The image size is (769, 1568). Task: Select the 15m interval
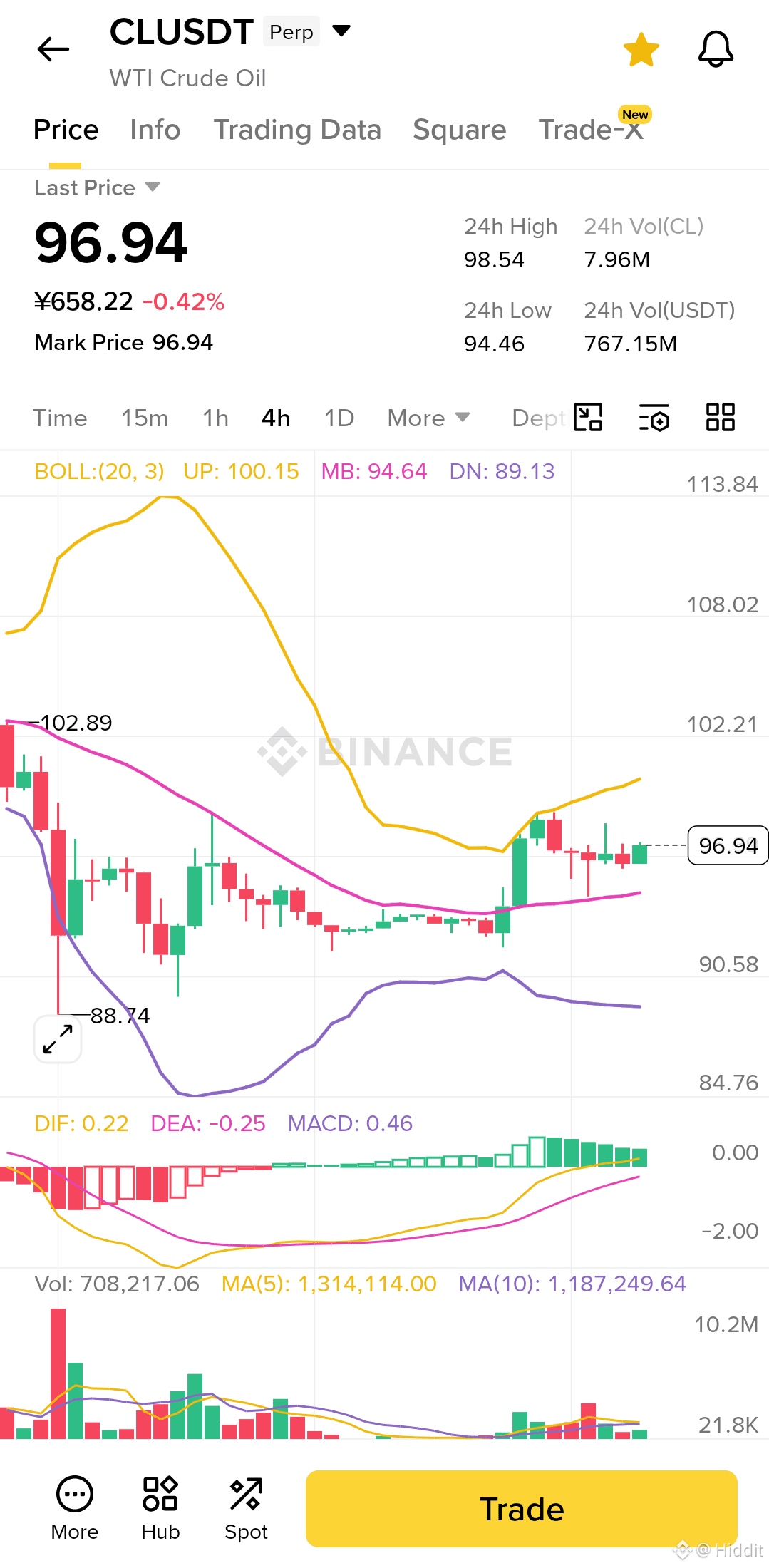click(145, 418)
